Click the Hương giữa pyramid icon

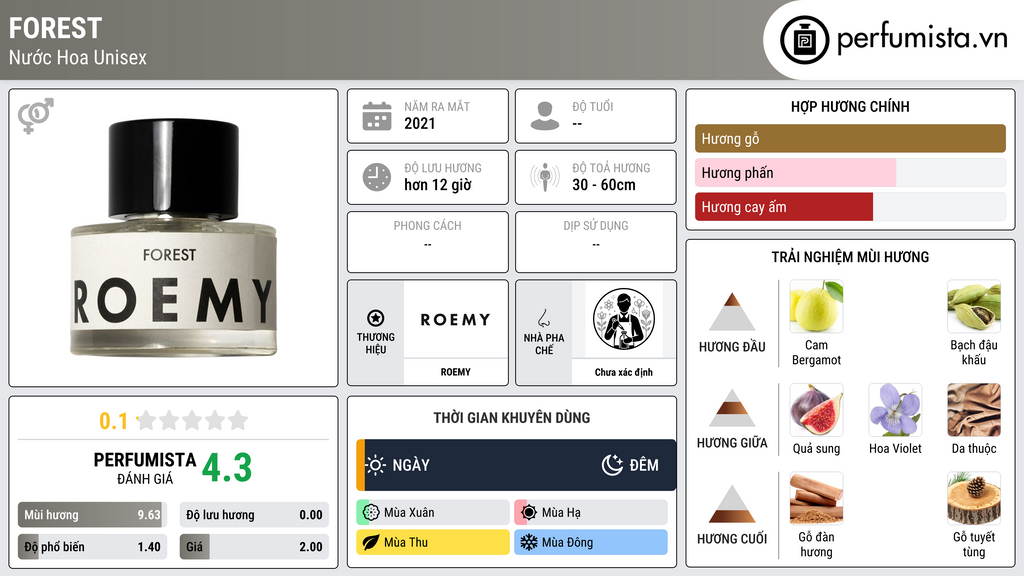tap(732, 408)
